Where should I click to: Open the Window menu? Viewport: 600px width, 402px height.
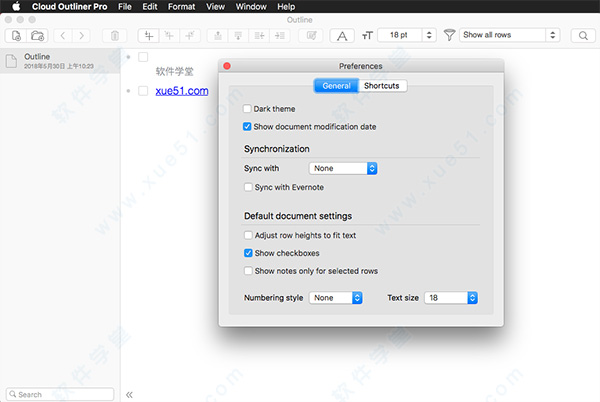click(251, 7)
